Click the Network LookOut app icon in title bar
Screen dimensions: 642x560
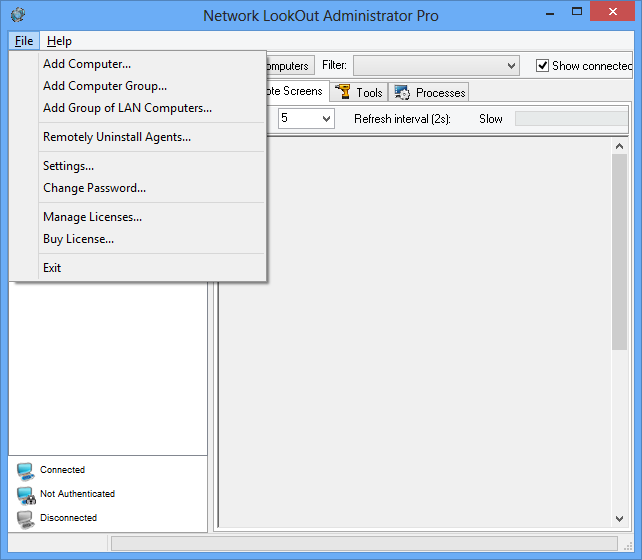(18, 15)
